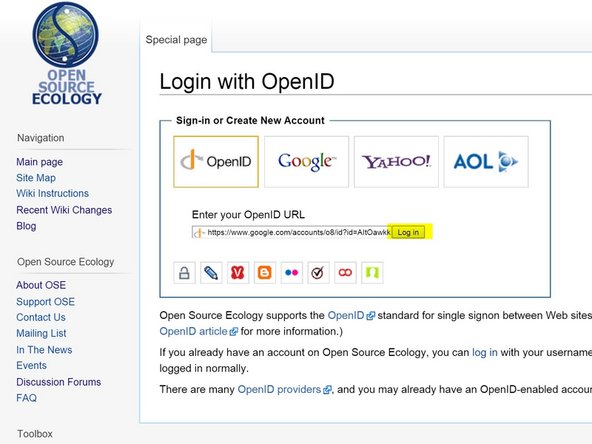This screenshot has height=444, width=592.
Task: Select the OpenID provider button
Action: pos(216,162)
